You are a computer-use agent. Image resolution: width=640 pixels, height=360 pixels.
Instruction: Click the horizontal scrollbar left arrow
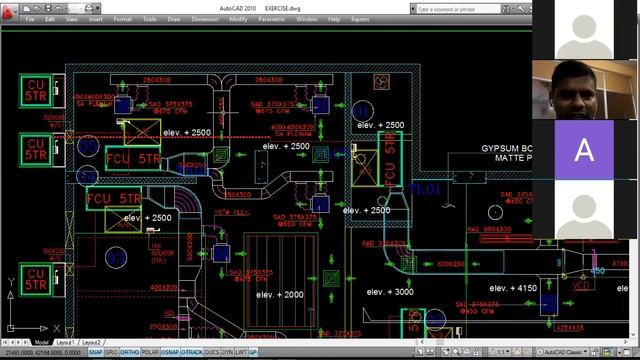pyautogui.click(x=422, y=342)
